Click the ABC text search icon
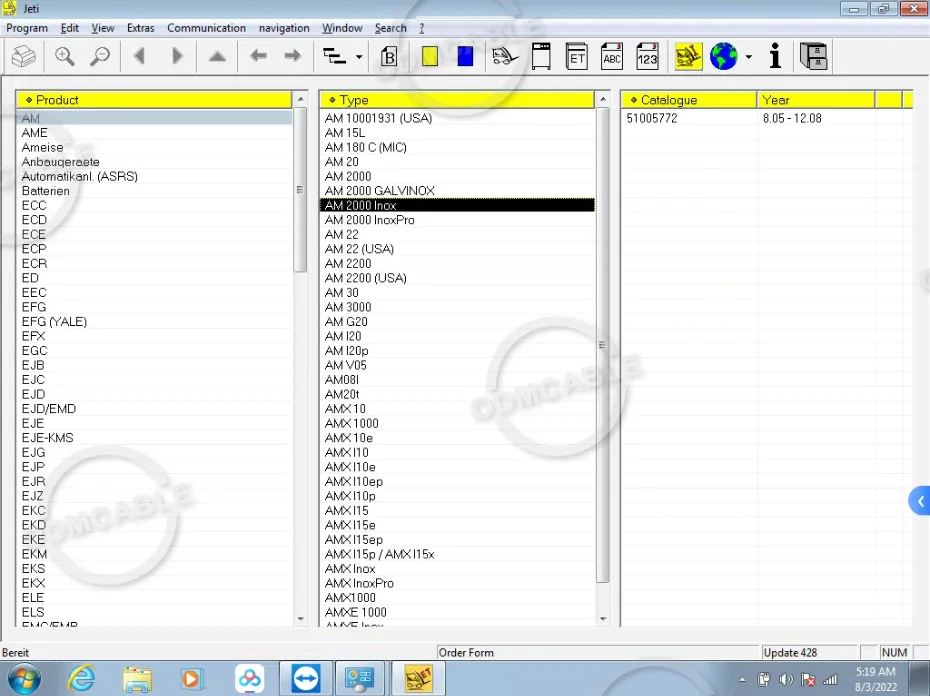The height and width of the screenshot is (696, 930). pyautogui.click(x=612, y=57)
